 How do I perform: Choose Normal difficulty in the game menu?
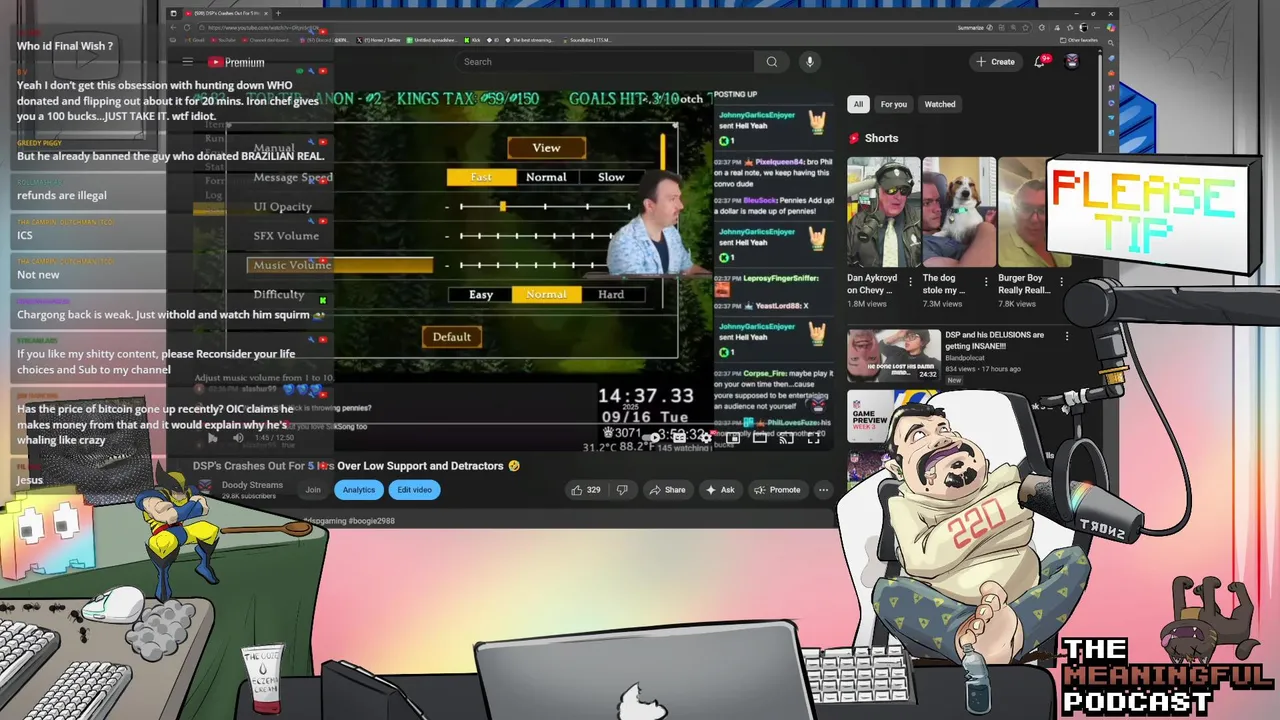point(546,294)
